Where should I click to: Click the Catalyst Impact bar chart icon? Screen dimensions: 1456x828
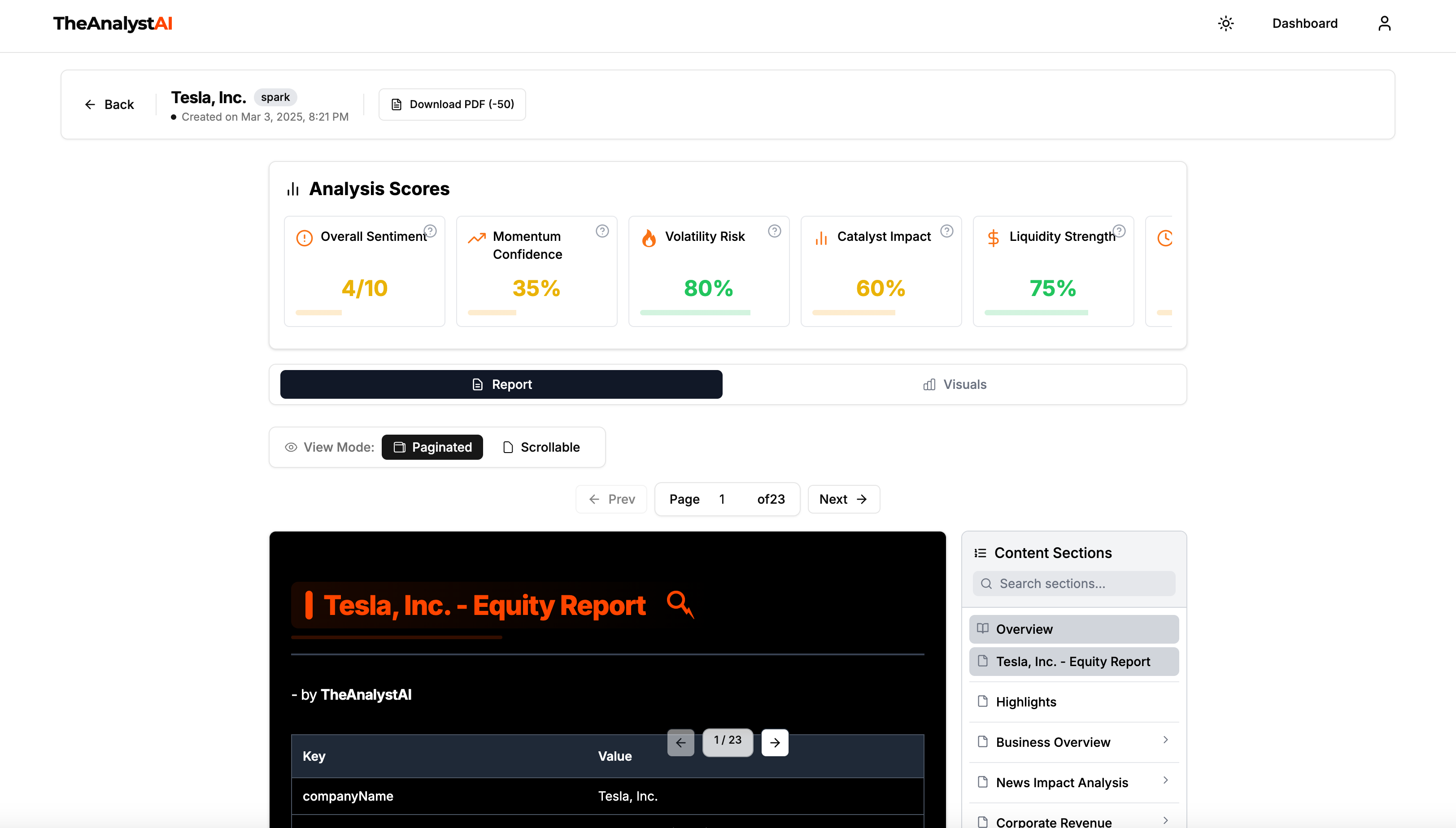click(x=821, y=238)
